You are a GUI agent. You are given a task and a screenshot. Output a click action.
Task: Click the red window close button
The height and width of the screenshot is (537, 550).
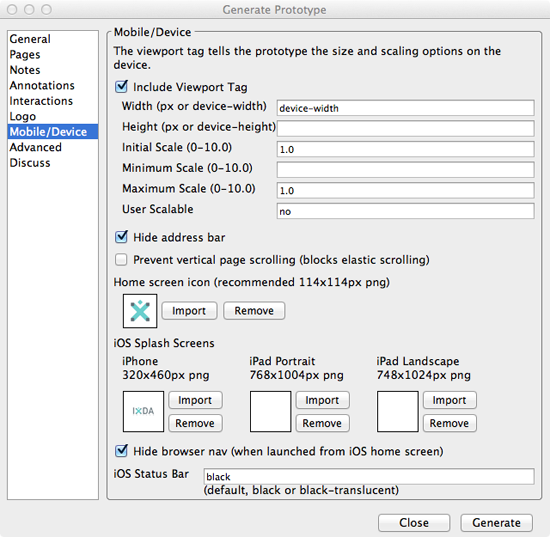[12, 9]
